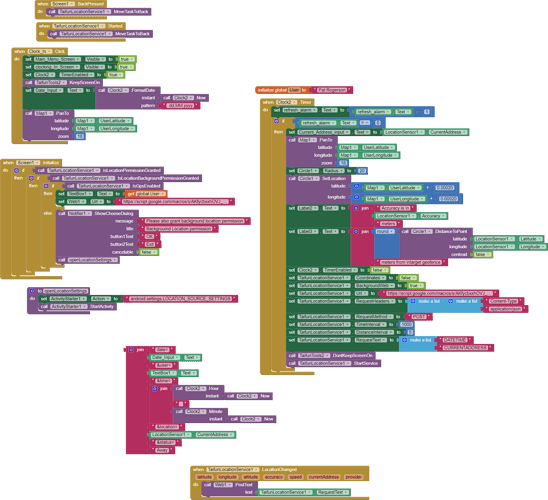
Task: Open mutator on Screen1 Initialize outer if block
Action: tap(16, 171)
